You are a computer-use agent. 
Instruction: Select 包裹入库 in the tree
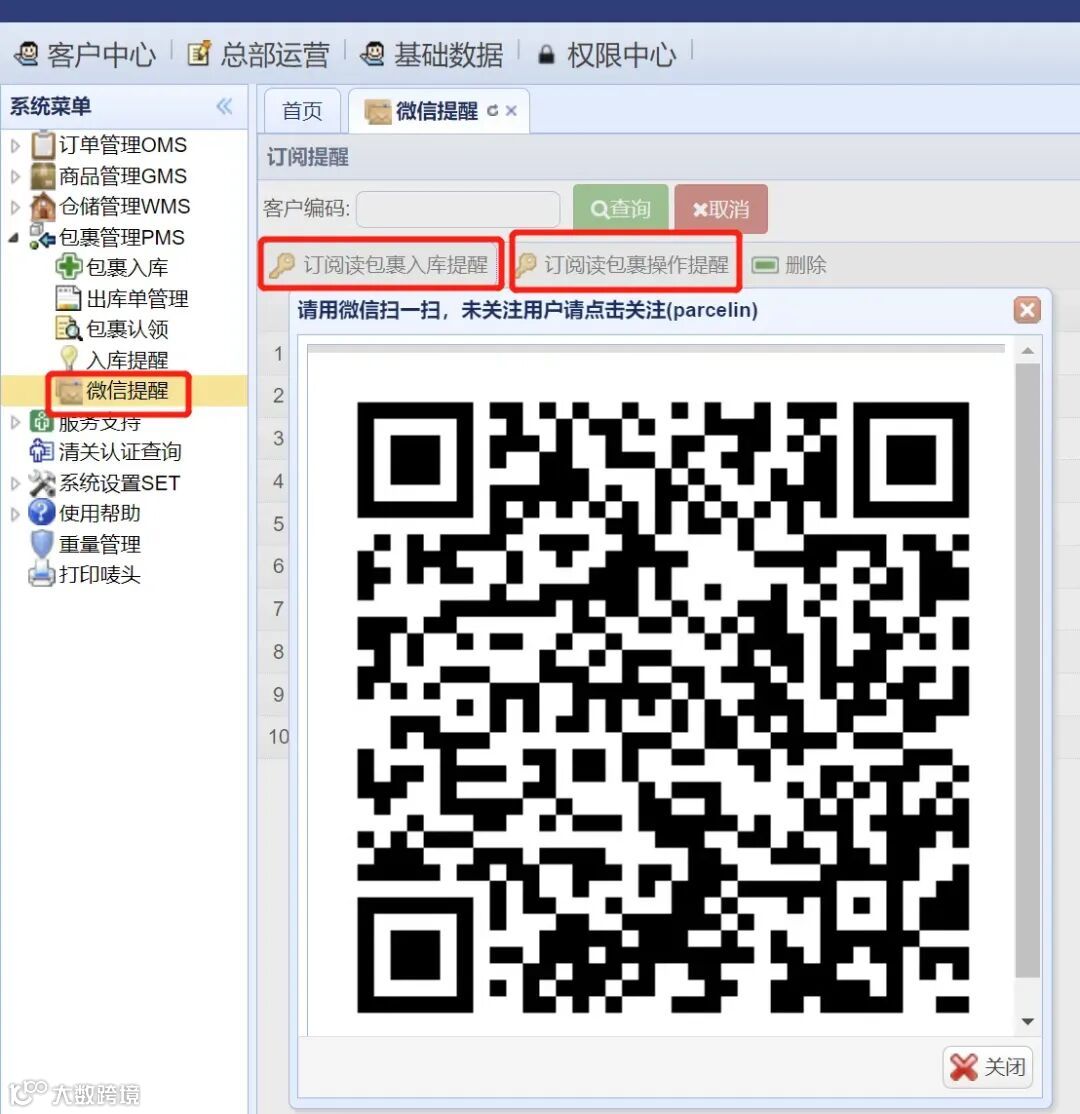coord(127,268)
